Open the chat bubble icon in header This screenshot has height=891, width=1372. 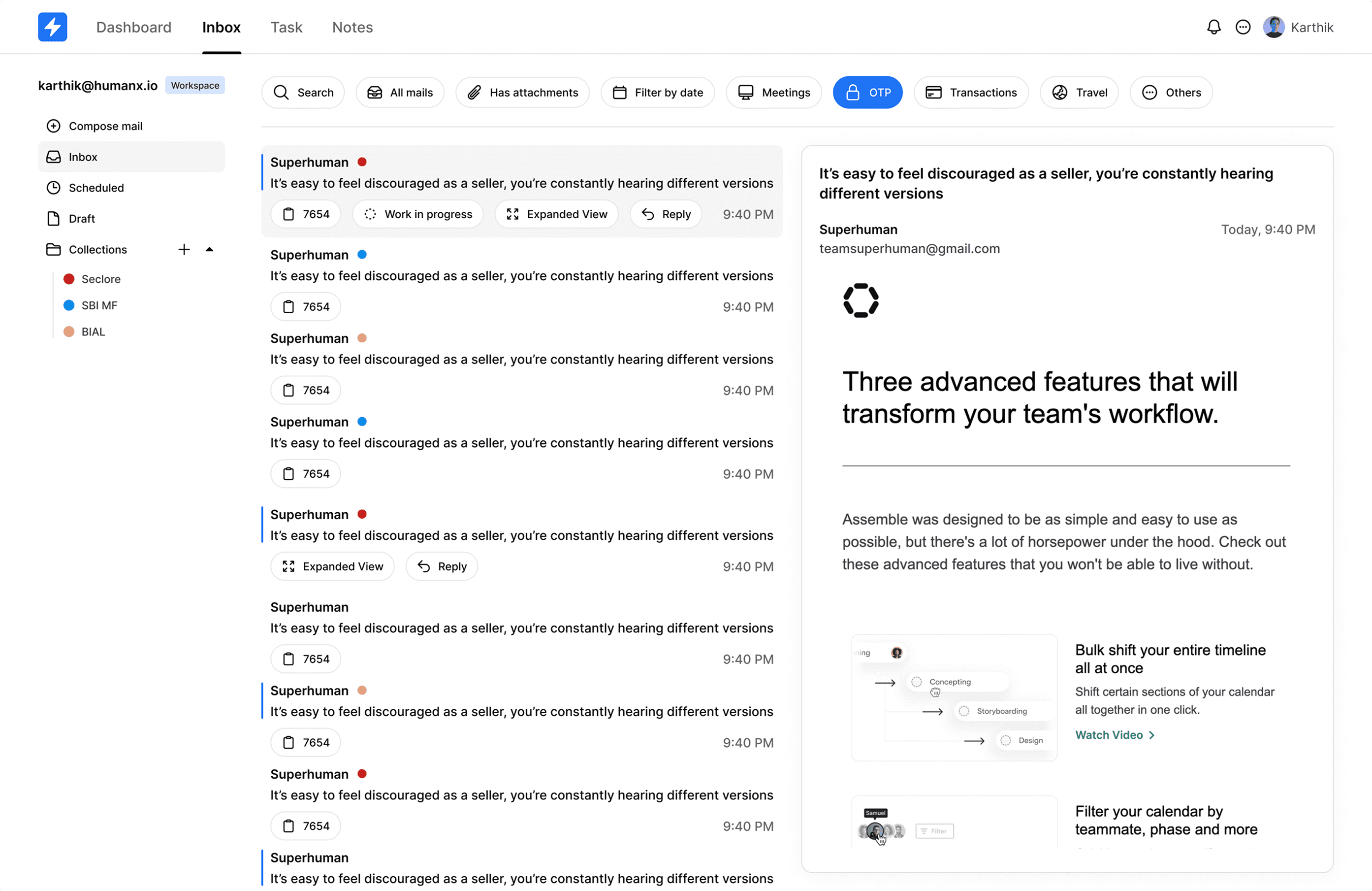tap(1243, 27)
